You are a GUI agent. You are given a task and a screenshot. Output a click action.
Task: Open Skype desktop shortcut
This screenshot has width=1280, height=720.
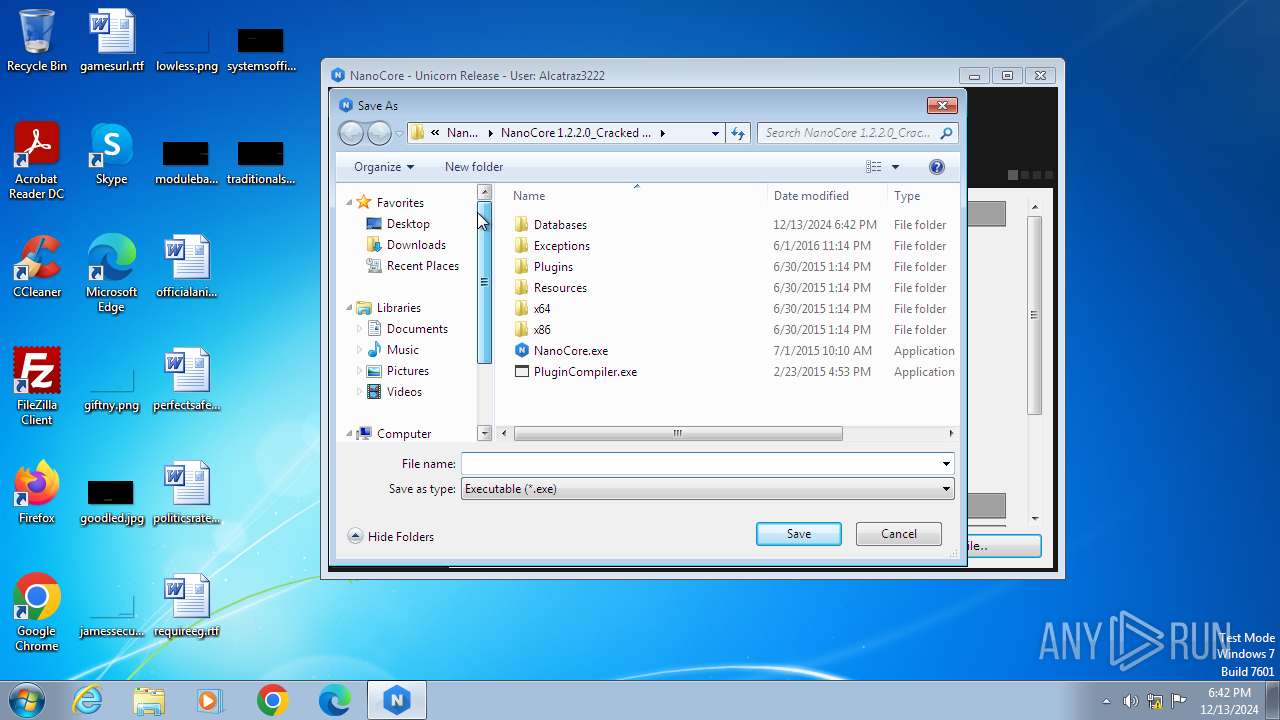pos(111,154)
